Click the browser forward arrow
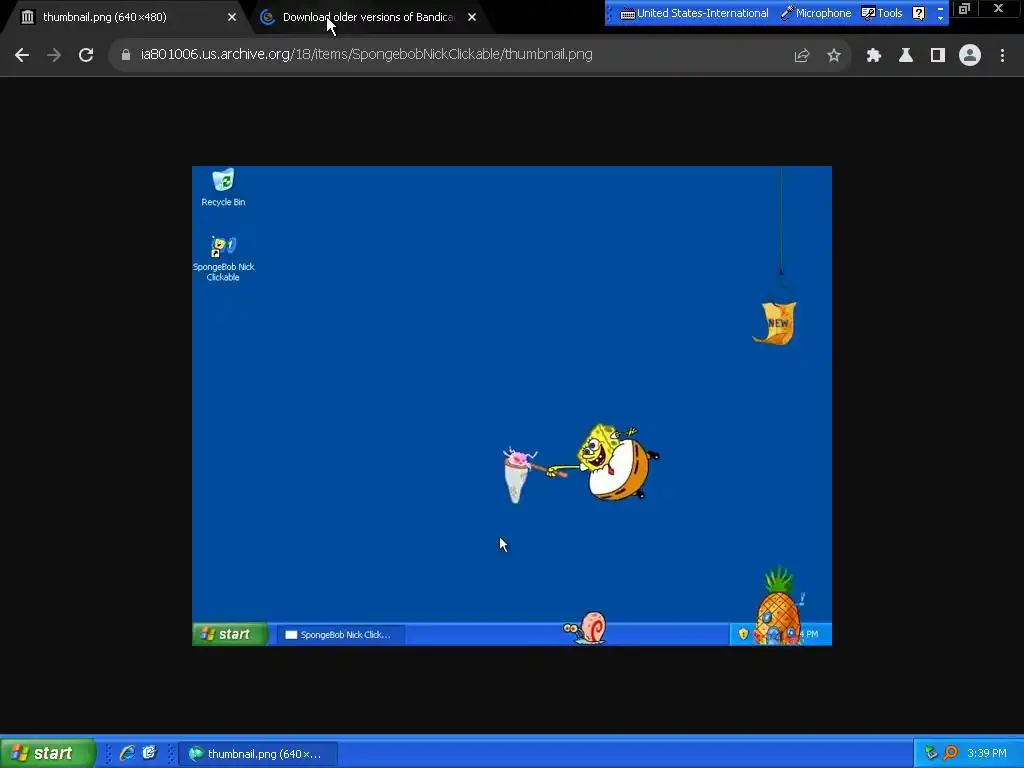This screenshot has height=768, width=1024. pyautogui.click(x=54, y=56)
